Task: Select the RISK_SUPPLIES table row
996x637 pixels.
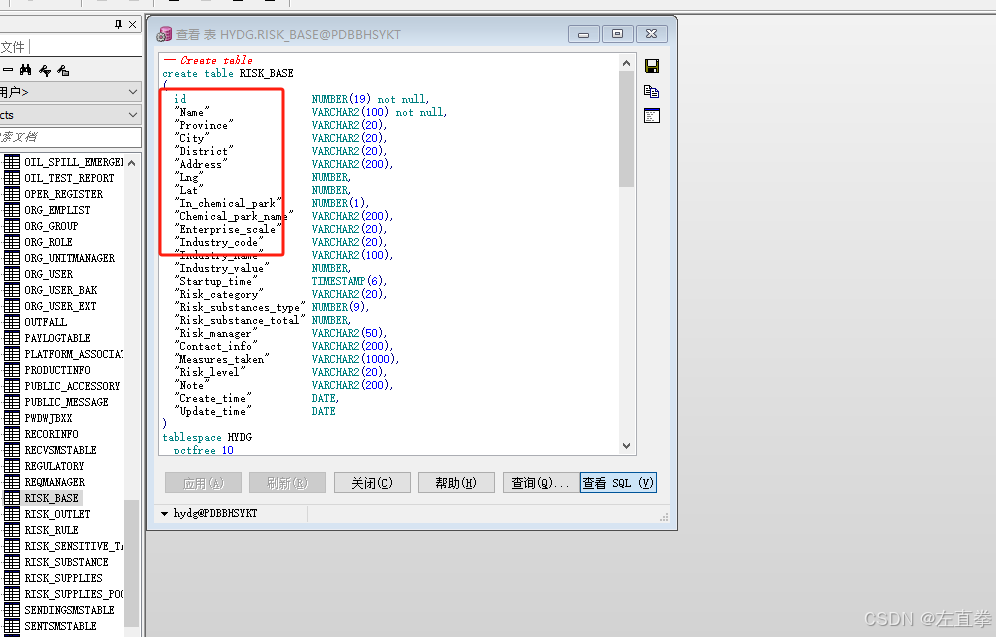Action: tap(64, 578)
